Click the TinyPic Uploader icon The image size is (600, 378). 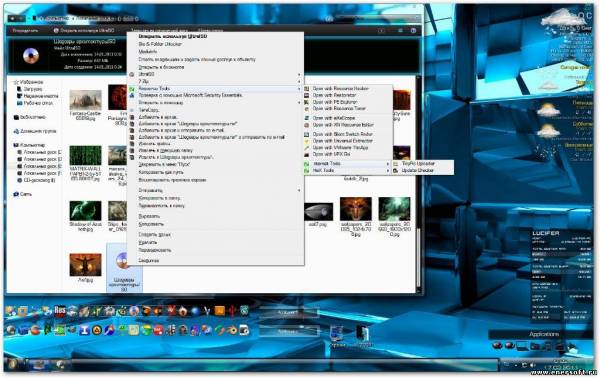[395, 164]
